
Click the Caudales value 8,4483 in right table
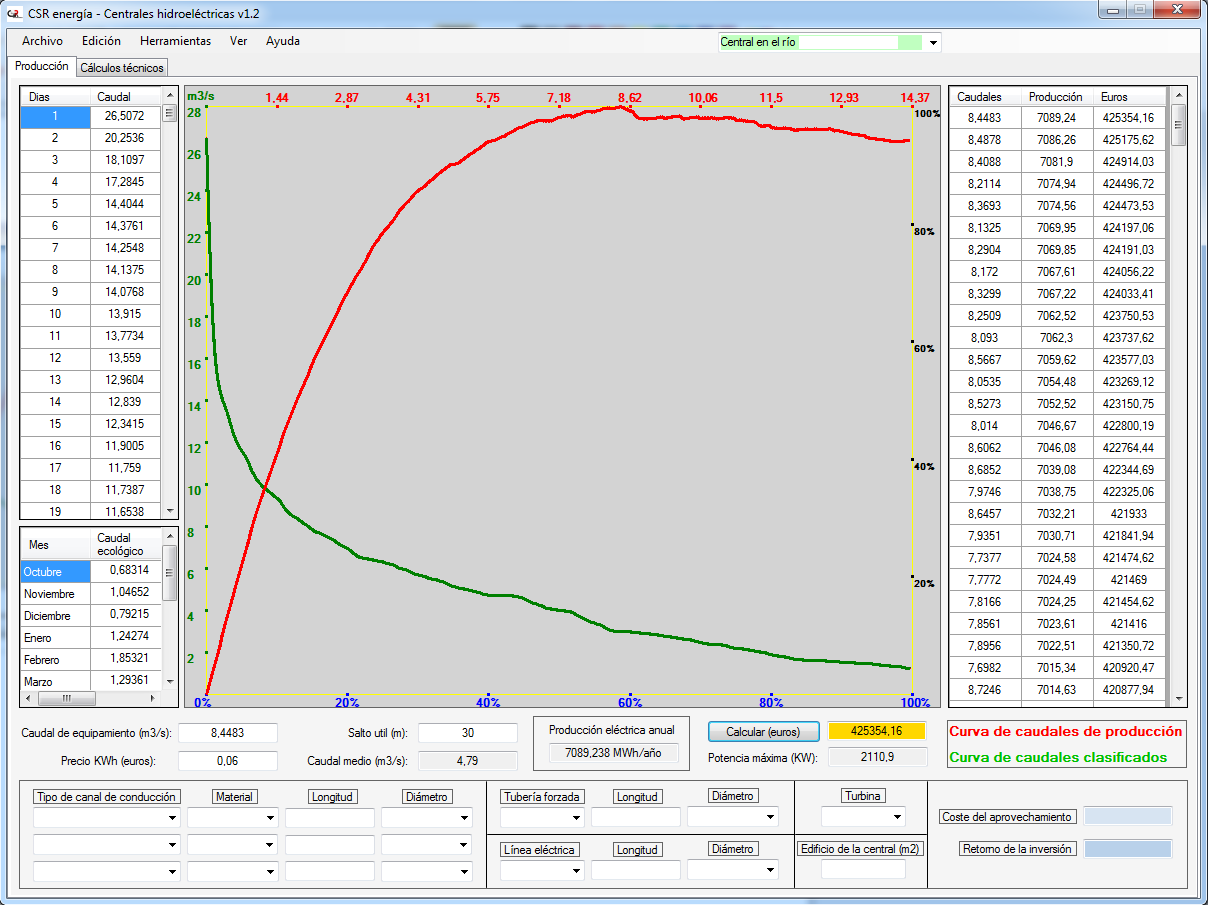[984, 118]
